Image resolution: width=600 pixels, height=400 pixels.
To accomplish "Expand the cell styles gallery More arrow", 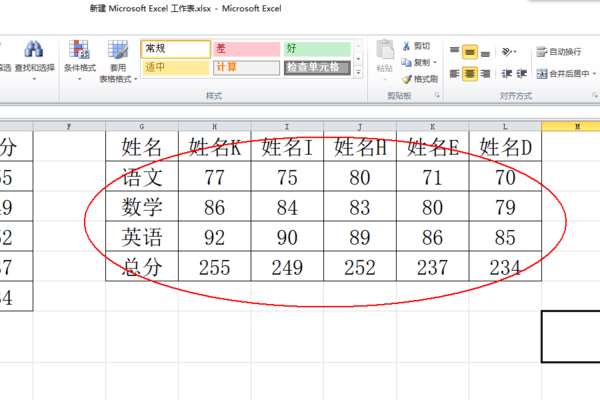I will [x=359, y=72].
